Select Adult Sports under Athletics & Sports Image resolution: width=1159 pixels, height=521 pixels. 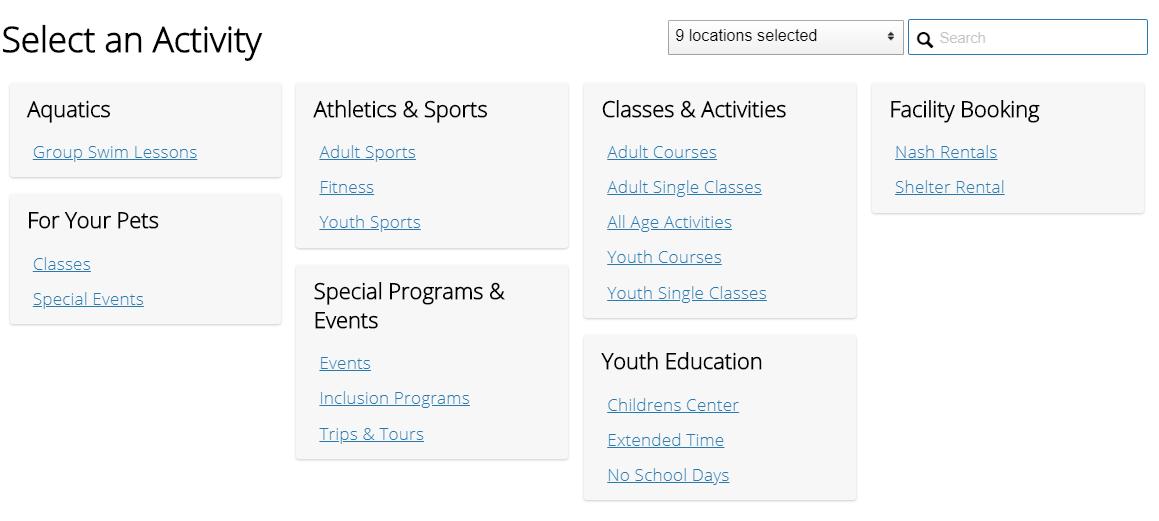coord(367,152)
